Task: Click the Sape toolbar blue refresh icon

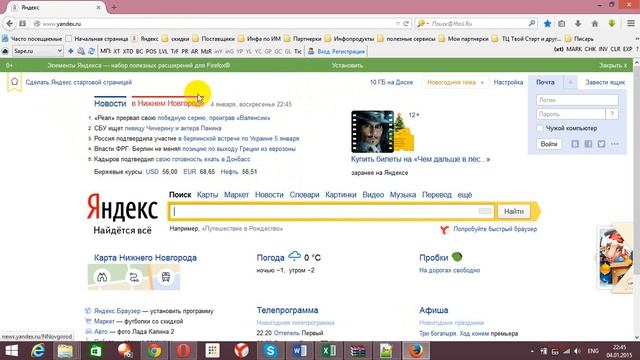Action: tap(91, 51)
